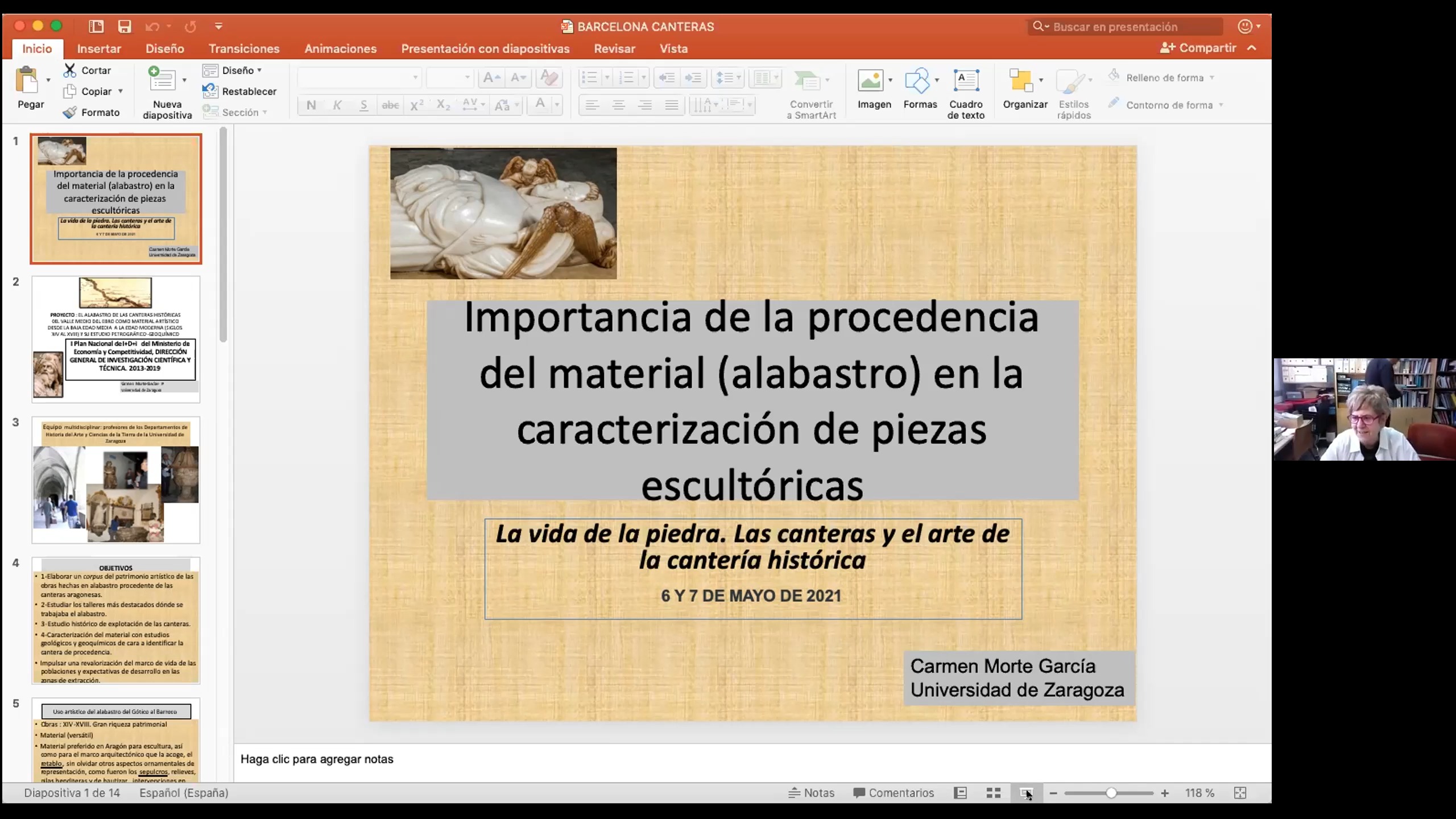Open Contorno de forma dropdown
The width and height of the screenshot is (1456, 819).
pos(1165,105)
